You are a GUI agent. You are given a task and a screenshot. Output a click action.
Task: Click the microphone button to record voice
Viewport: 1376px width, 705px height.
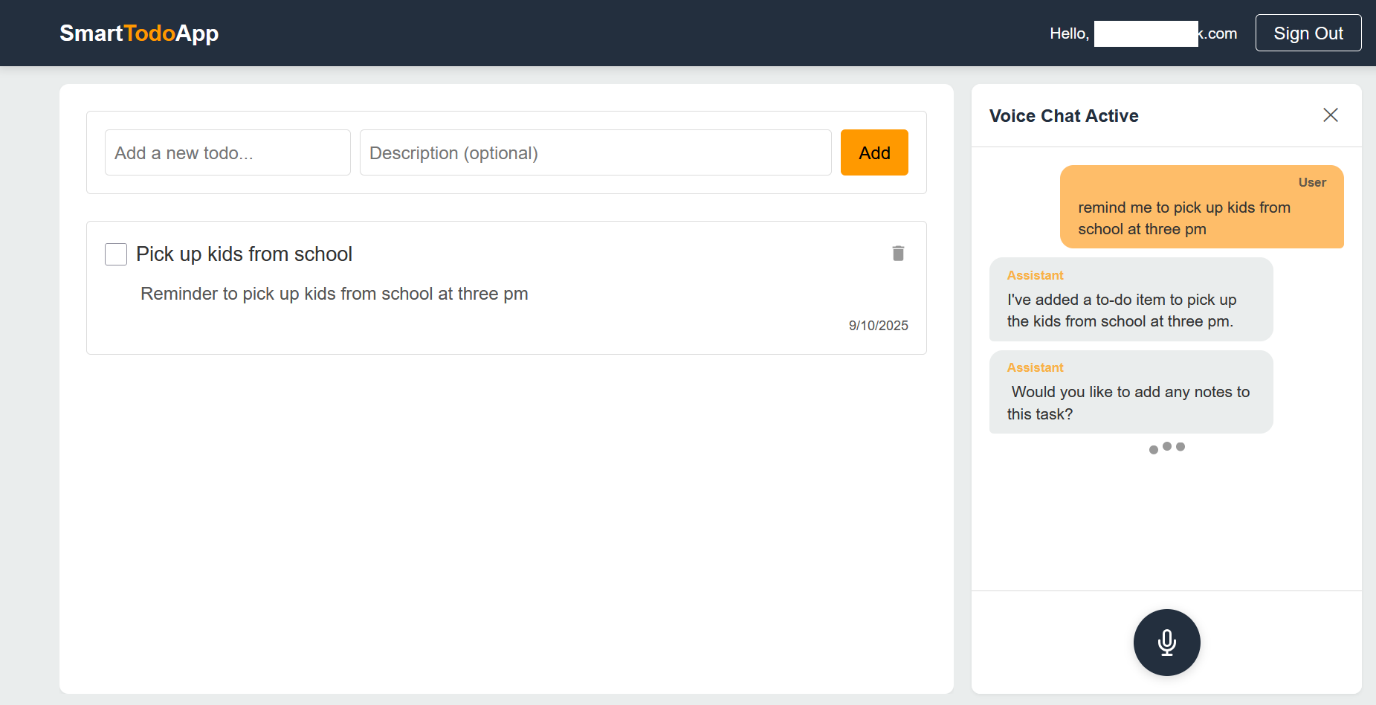tap(1166, 642)
